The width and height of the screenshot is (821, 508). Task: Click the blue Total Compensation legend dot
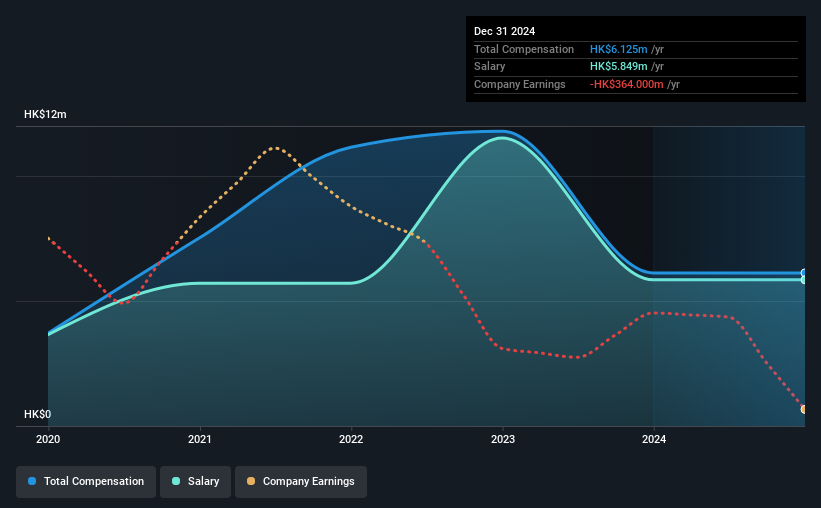[x=32, y=481]
